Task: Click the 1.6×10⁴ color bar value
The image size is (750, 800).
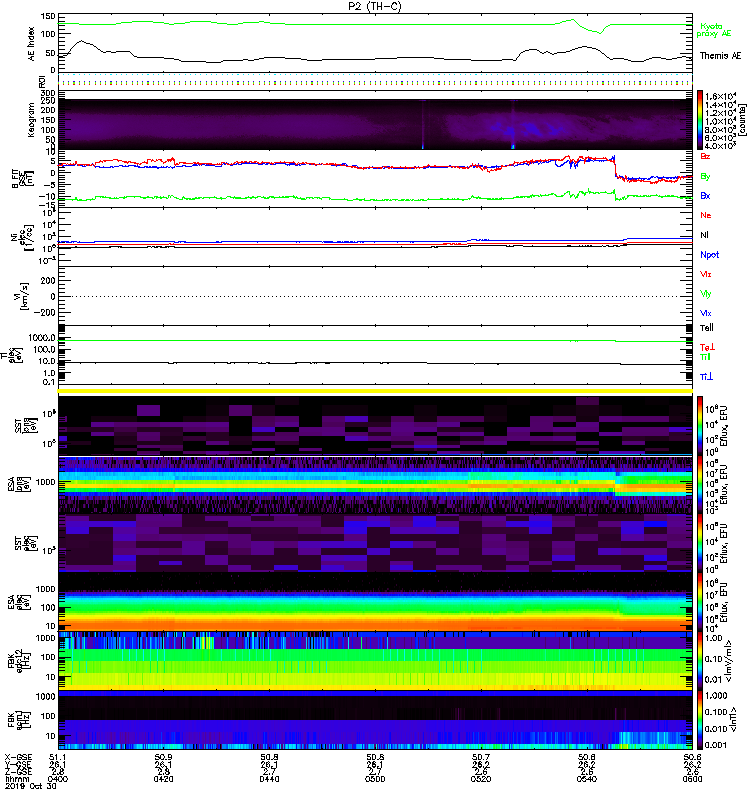Action: 720,96
